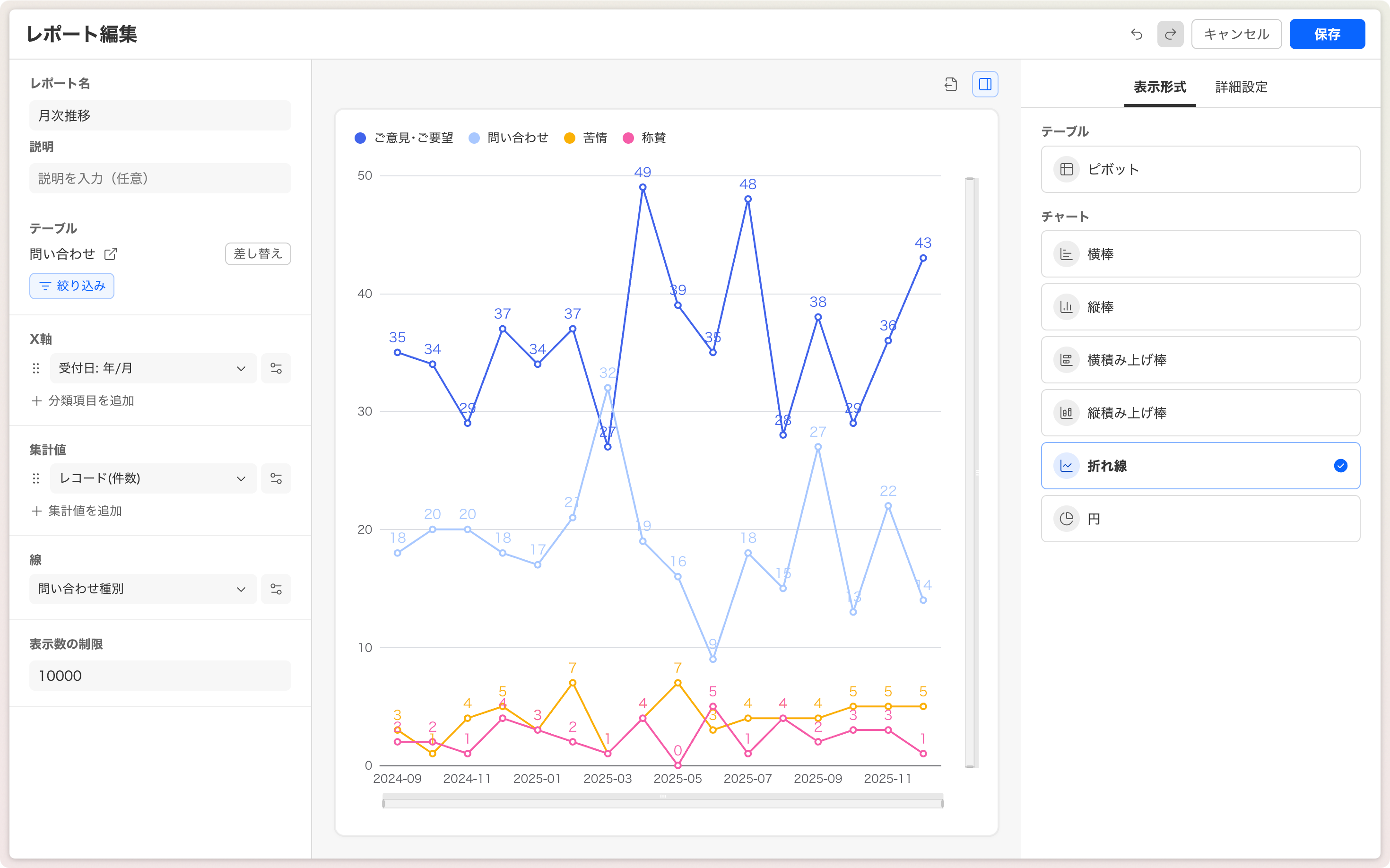Viewport: 1390px width, 868px height.
Task: Click the redo arrow icon
Action: [x=1170, y=35]
